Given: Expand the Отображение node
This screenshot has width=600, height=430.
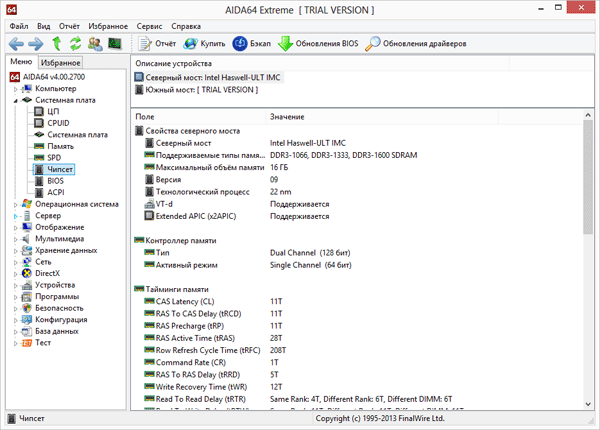Looking at the screenshot, I should (x=16, y=228).
